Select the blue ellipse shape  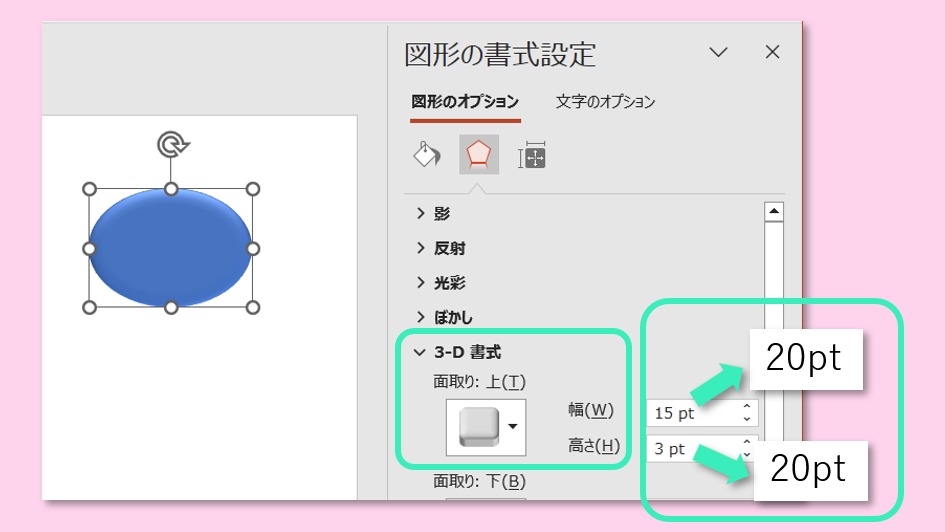pos(170,248)
